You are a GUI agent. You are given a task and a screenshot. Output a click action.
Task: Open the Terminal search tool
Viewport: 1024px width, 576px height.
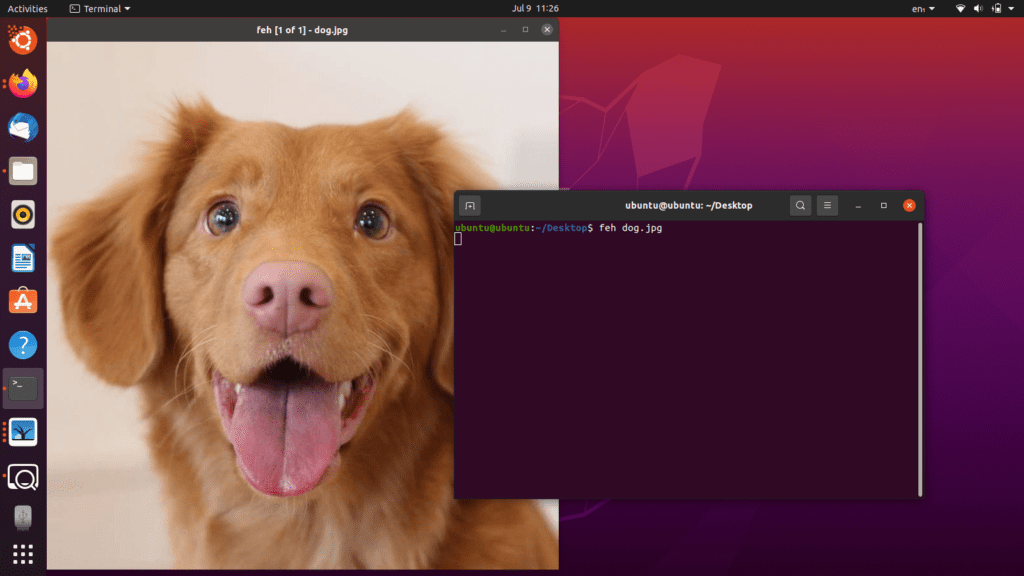click(x=800, y=205)
